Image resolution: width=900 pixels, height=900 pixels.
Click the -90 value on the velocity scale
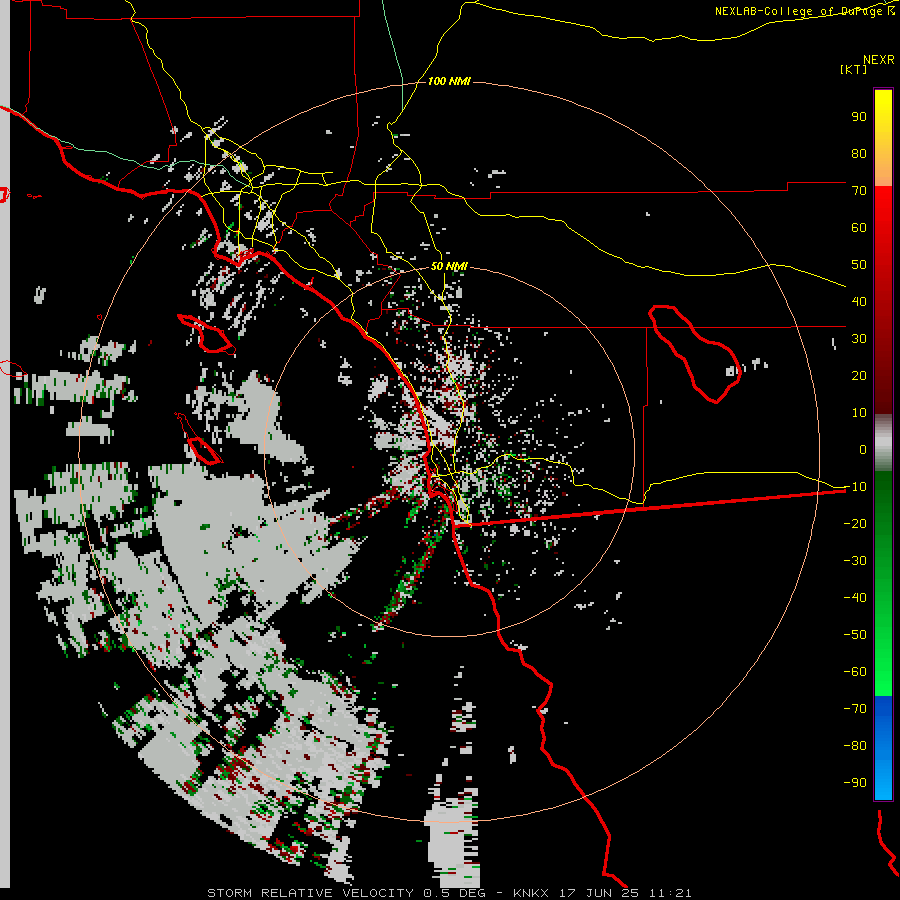pos(855,782)
